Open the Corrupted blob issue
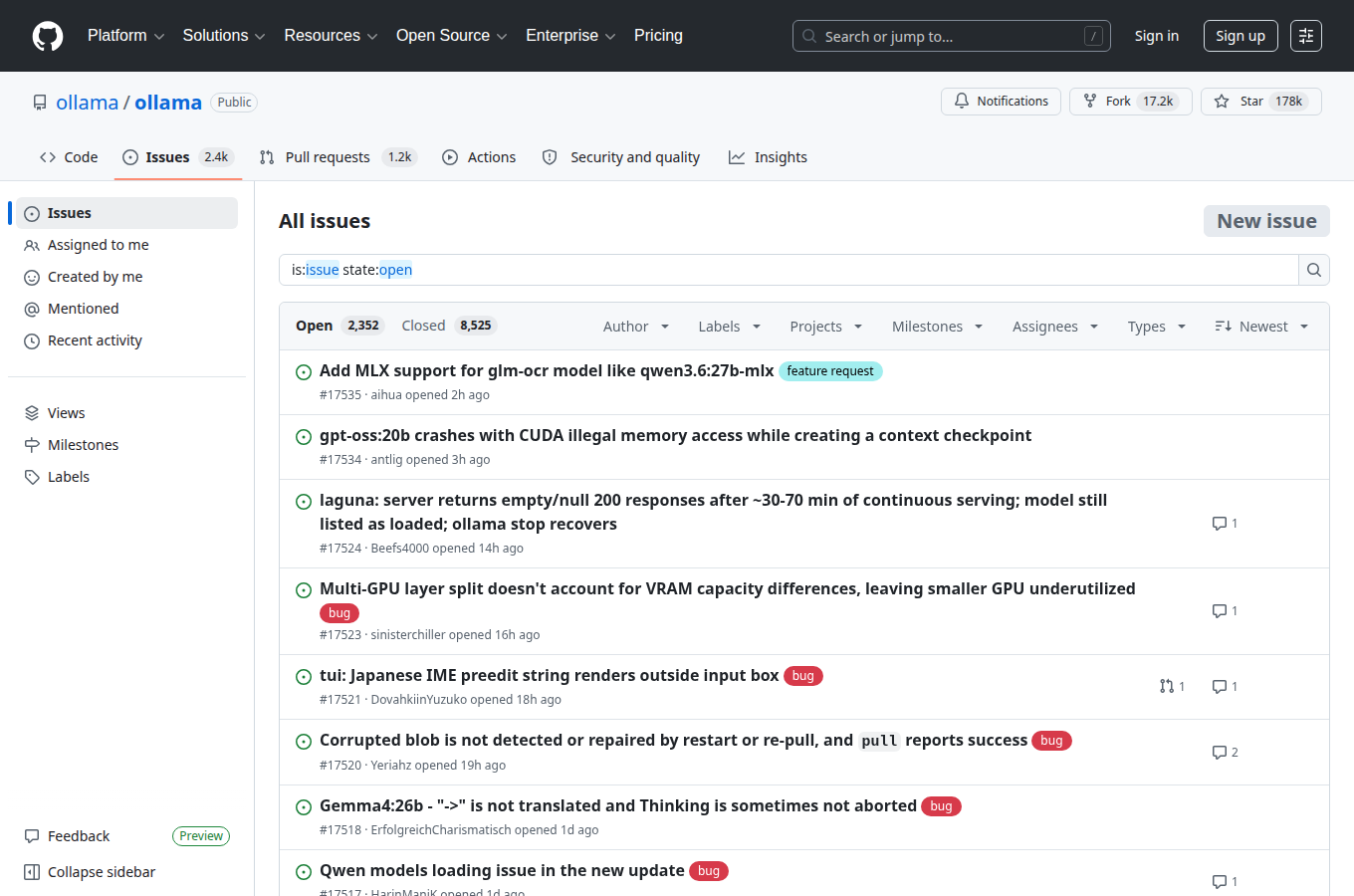1354x896 pixels. click(x=673, y=740)
